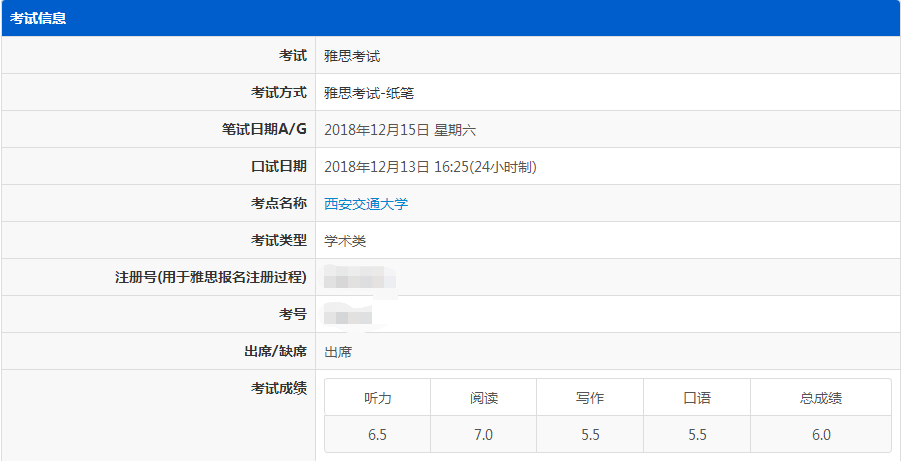Screen dimensions: 907x461
Task: Click the 考试方式 row label
Action: [279, 93]
